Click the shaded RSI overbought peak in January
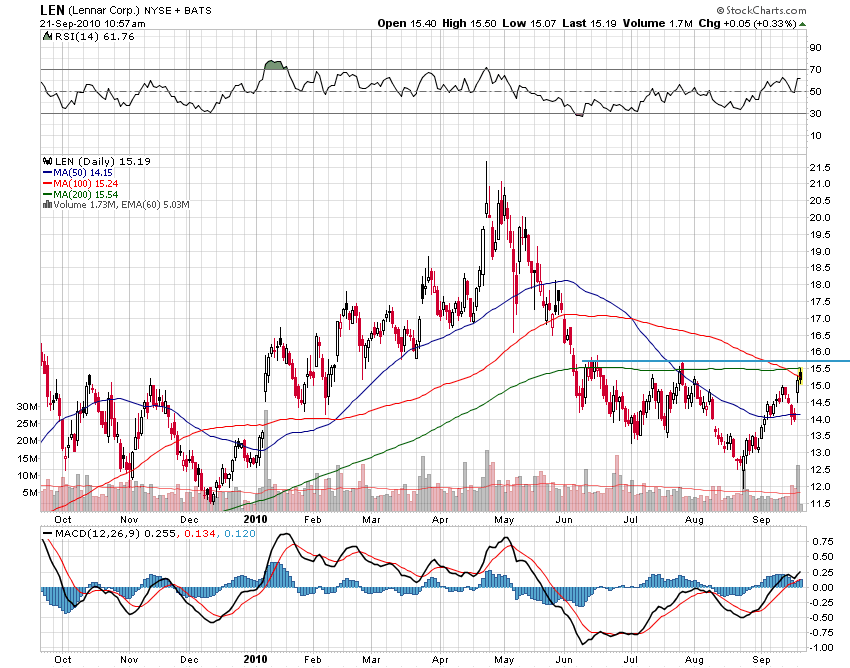The width and height of the screenshot is (850, 668). click(275, 65)
